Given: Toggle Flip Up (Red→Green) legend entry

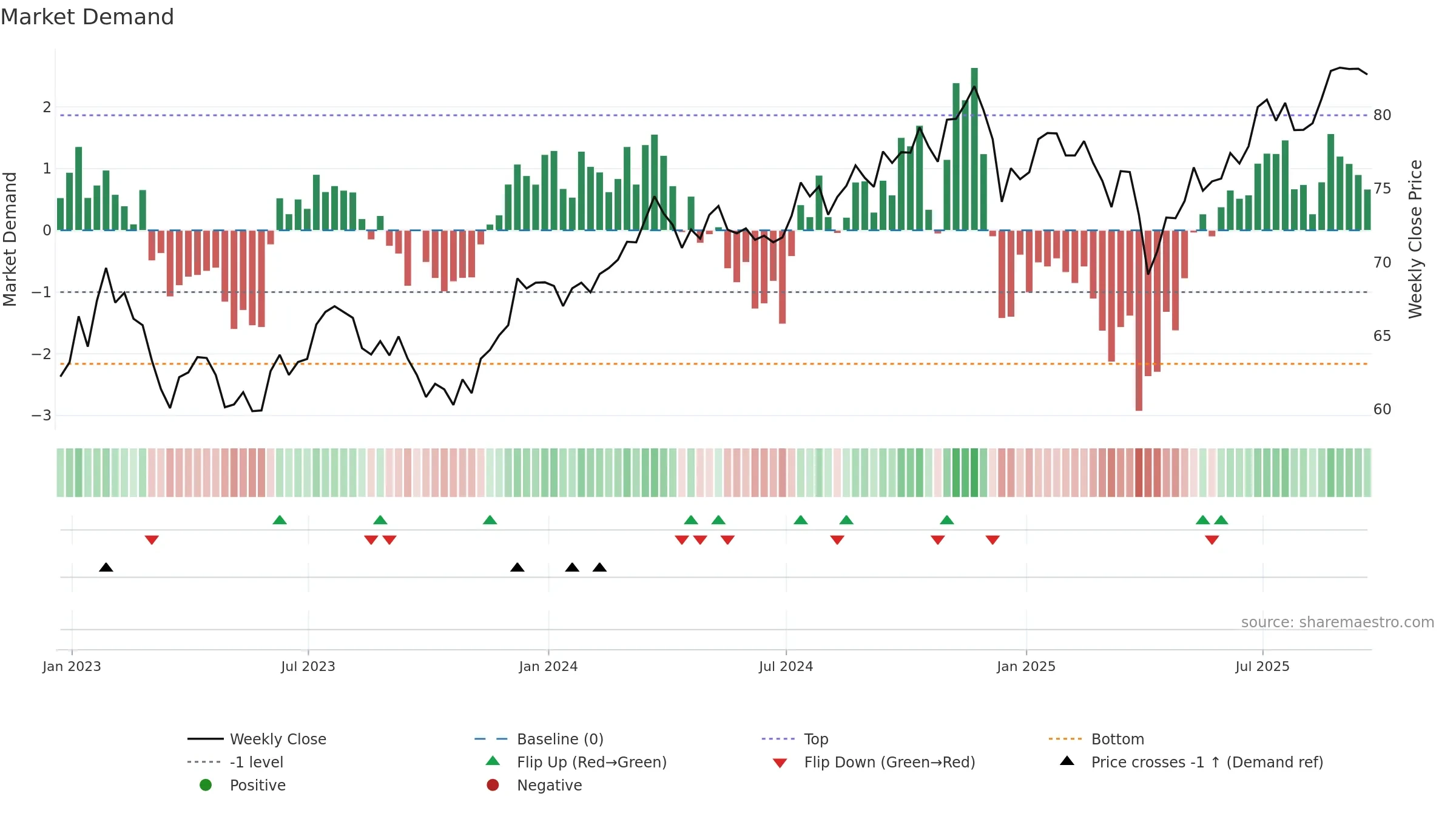Looking at the screenshot, I should pyautogui.click(x=576, y=762).
